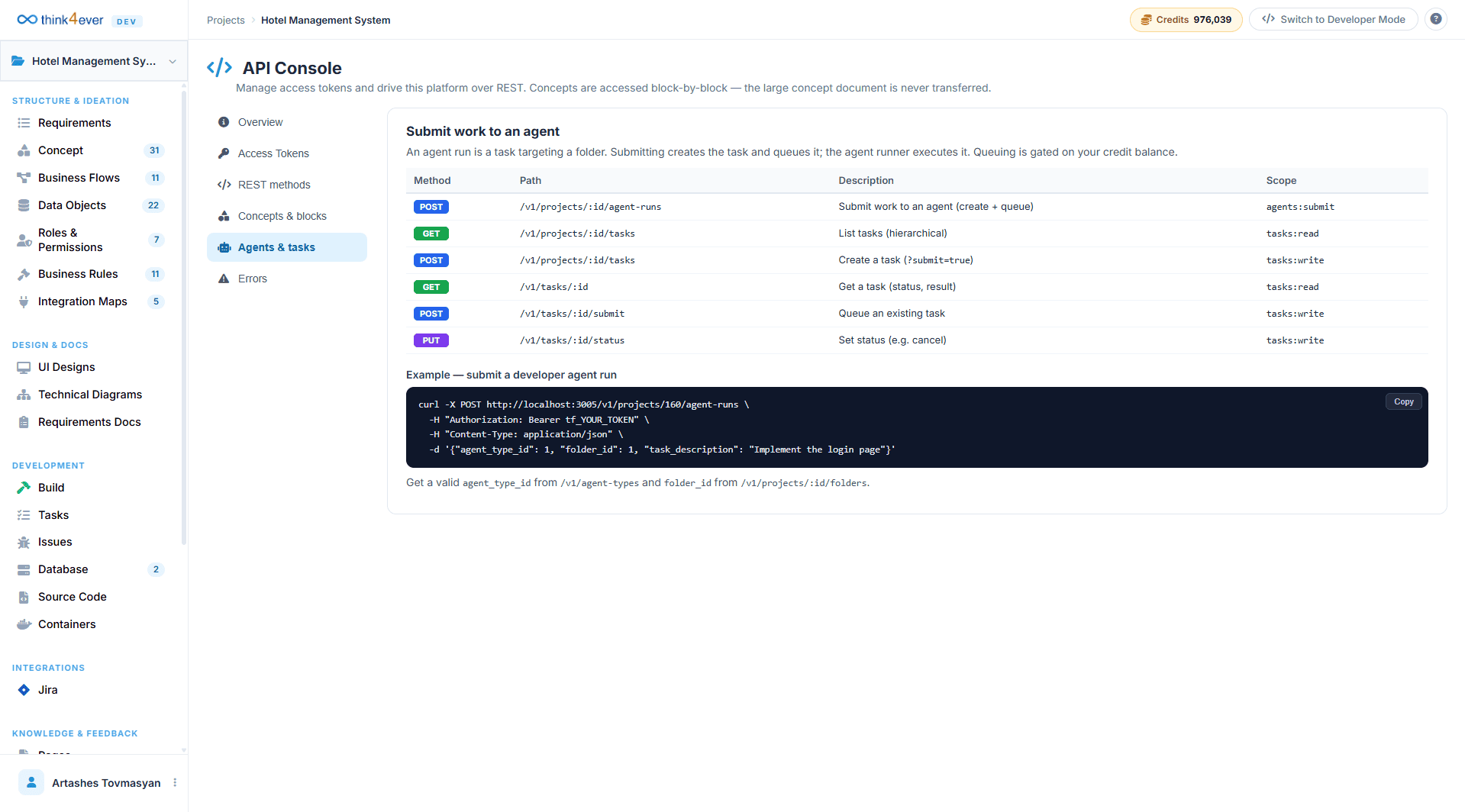The image size is (1465, 812).
Task: Click the agents:submit scope cell
Action: (1300, 207)
